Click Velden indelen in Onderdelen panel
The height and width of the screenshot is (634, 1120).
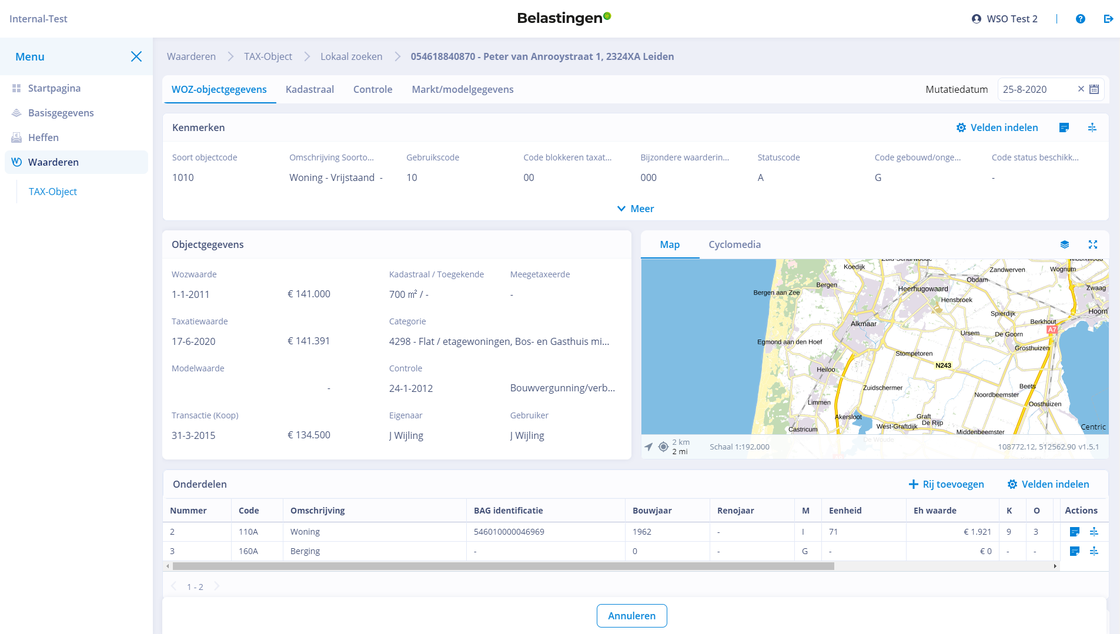click(x=1048, y=484)
